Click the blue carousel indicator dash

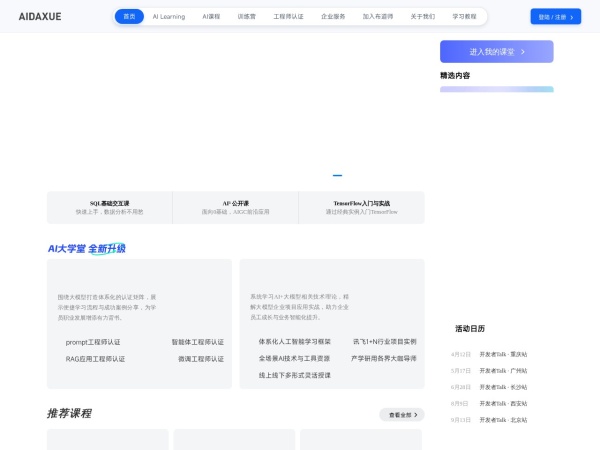point(337,175)
